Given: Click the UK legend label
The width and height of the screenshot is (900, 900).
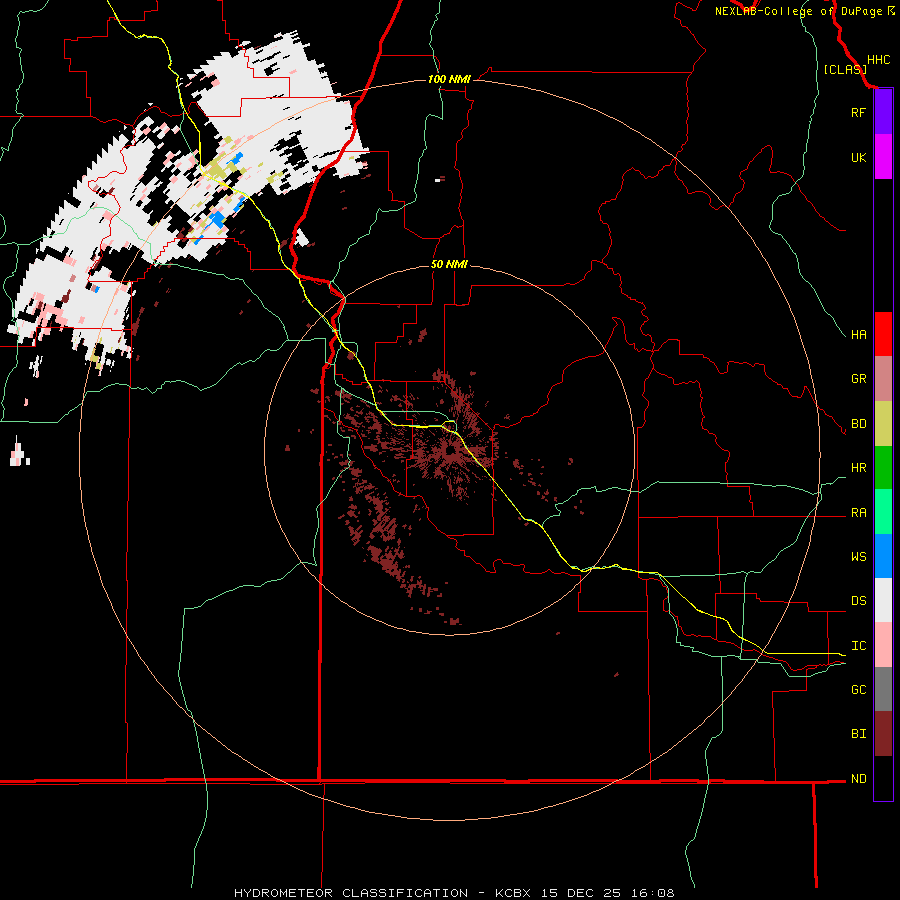Looking at the screenshot, I should coord(858,157).
